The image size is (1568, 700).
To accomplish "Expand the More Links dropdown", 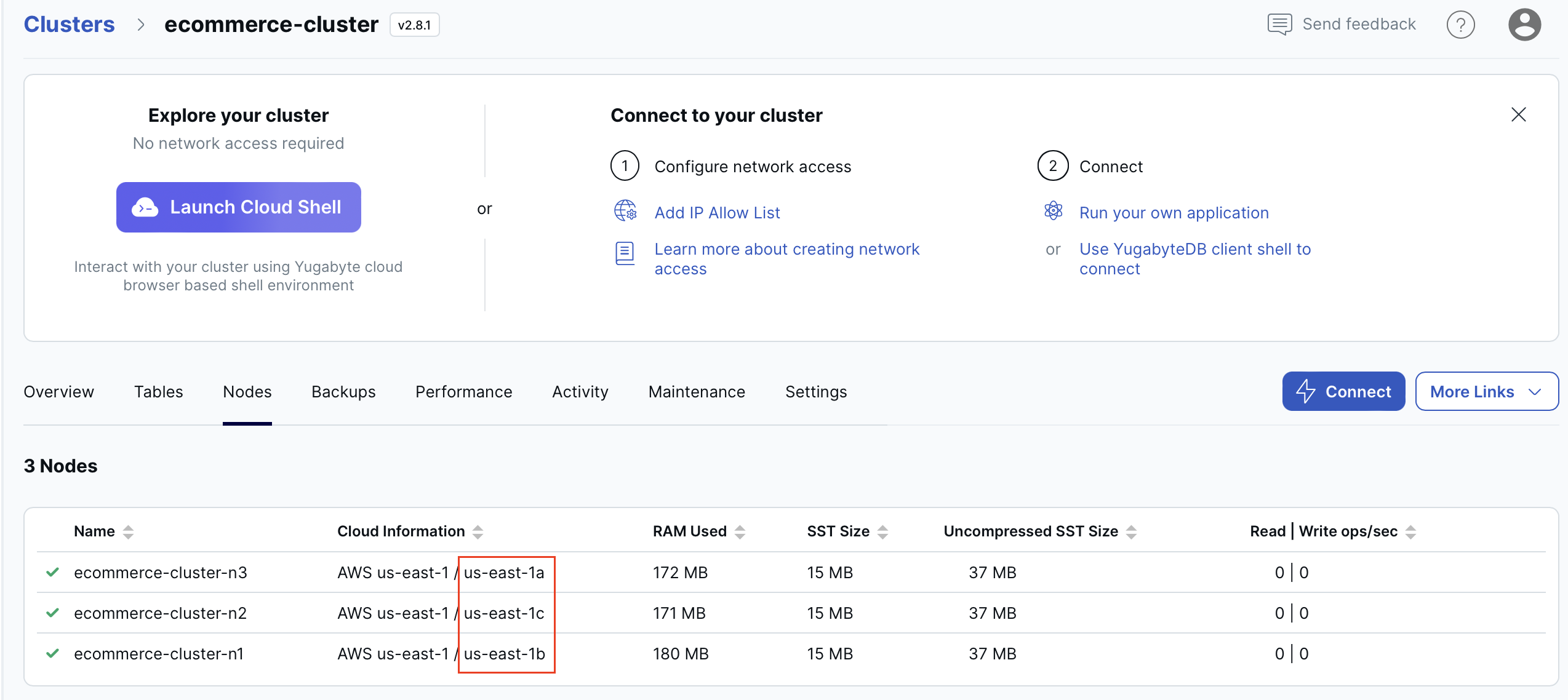I will pos(1486,391).
